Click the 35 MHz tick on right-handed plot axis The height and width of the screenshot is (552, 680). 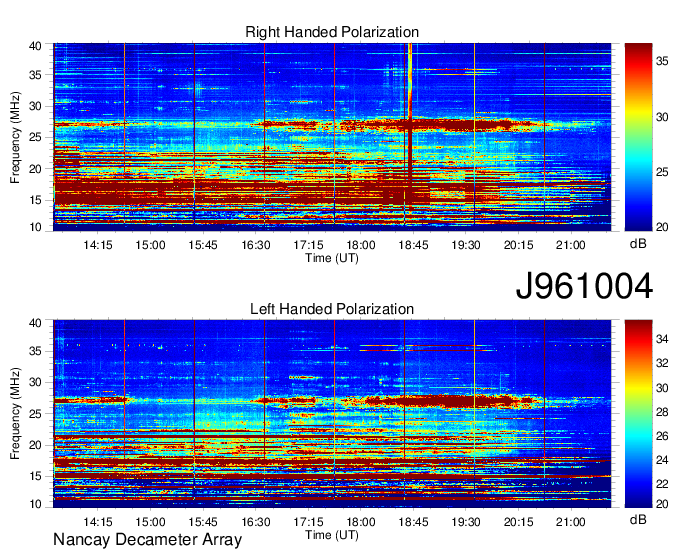[x=36, y=75]
